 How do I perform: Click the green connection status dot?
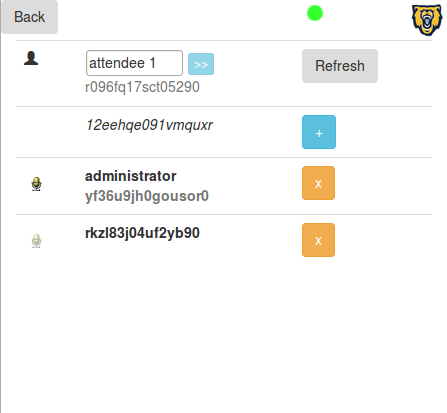point(315,13)
